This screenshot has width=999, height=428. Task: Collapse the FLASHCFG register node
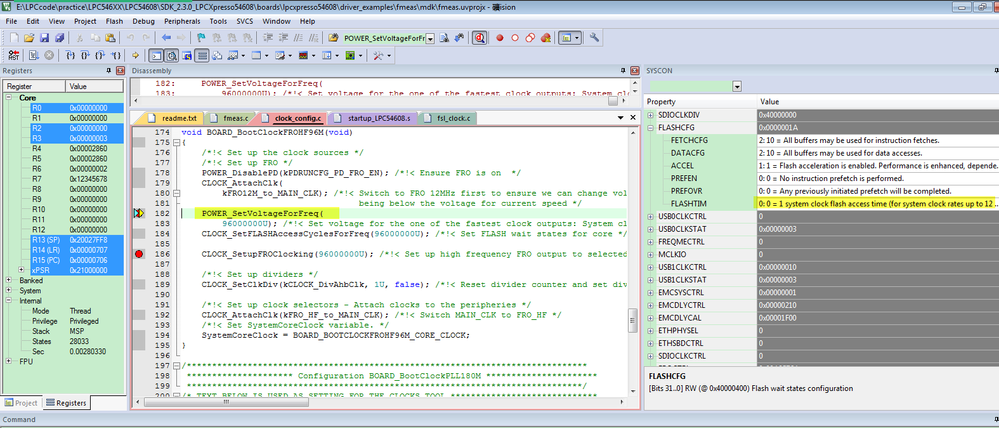(650, 127)
